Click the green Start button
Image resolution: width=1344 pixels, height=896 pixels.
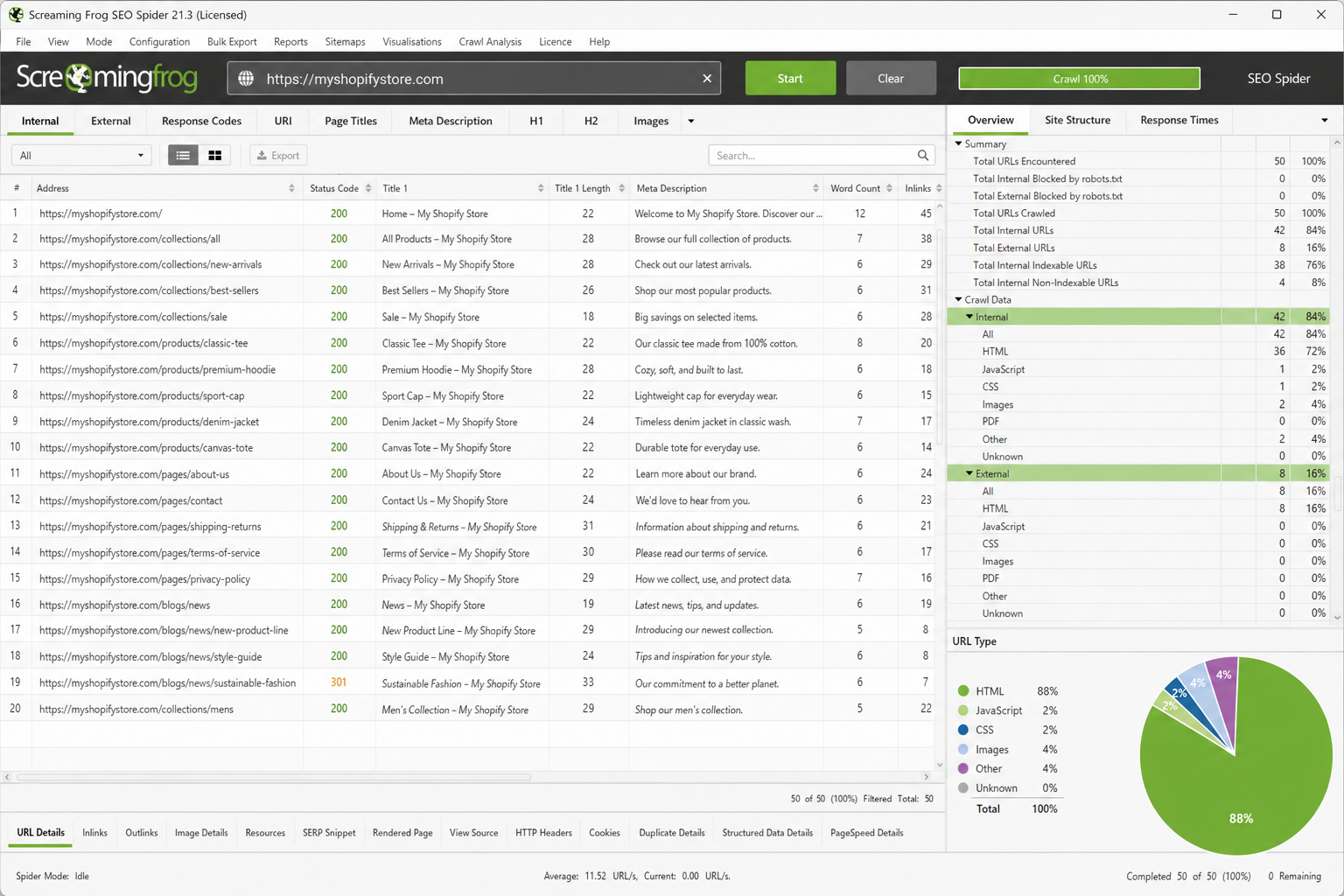[790, 78]
